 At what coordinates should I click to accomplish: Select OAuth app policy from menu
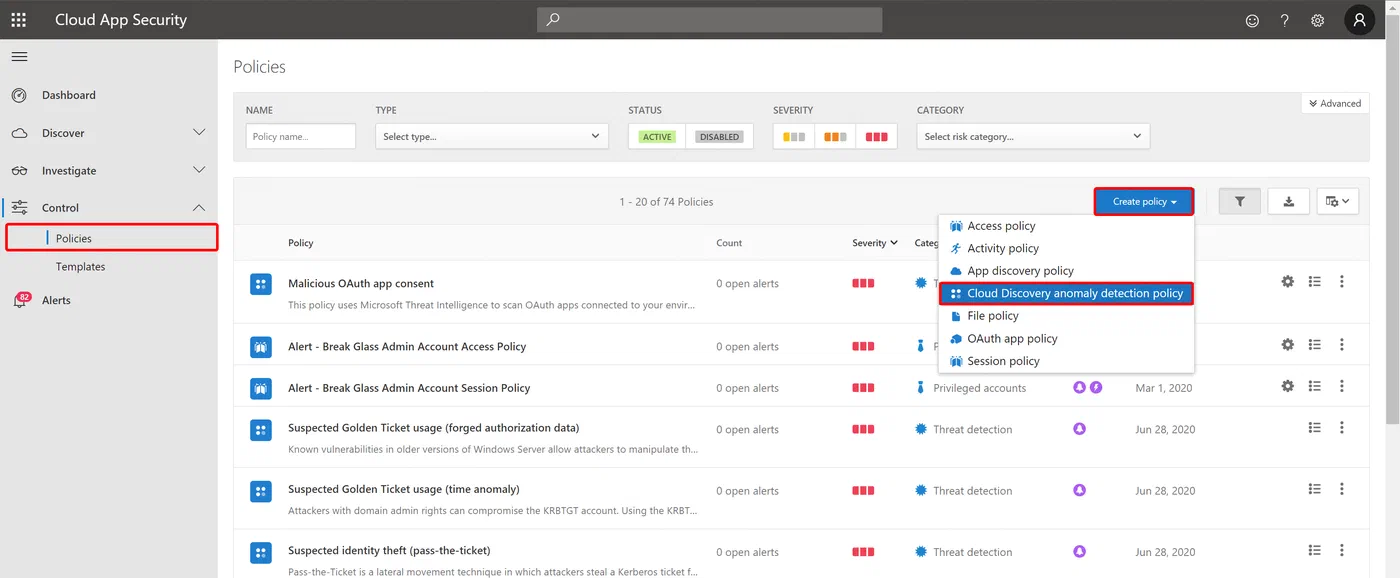coord(1066,338)
